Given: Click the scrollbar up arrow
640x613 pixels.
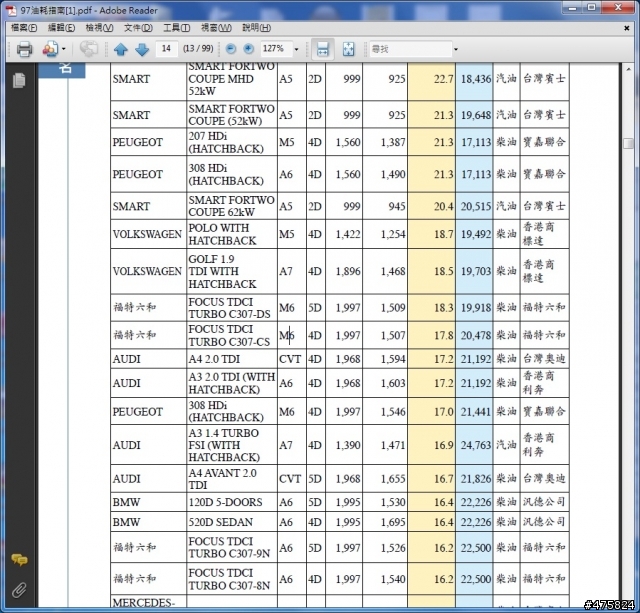Looking at the screenshot, I should click(x=629, y=70).
